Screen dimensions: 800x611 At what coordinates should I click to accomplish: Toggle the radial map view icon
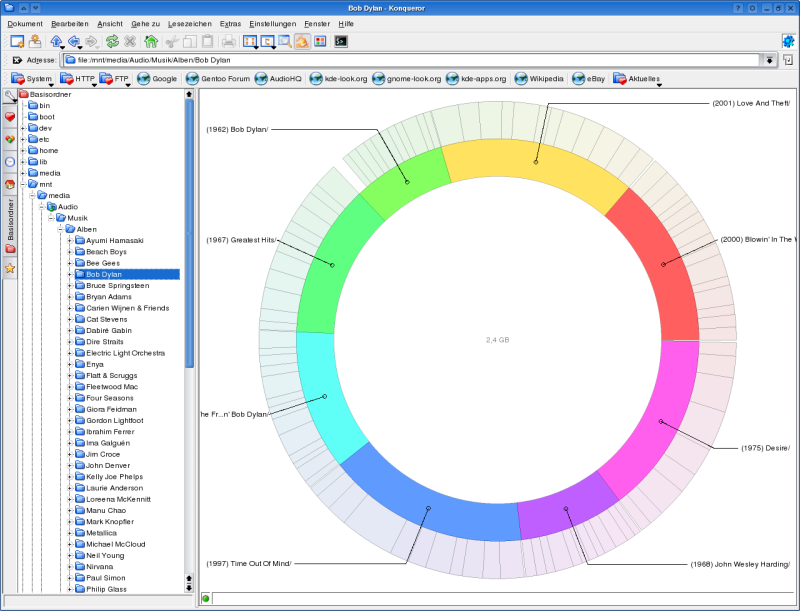(302, 41)
